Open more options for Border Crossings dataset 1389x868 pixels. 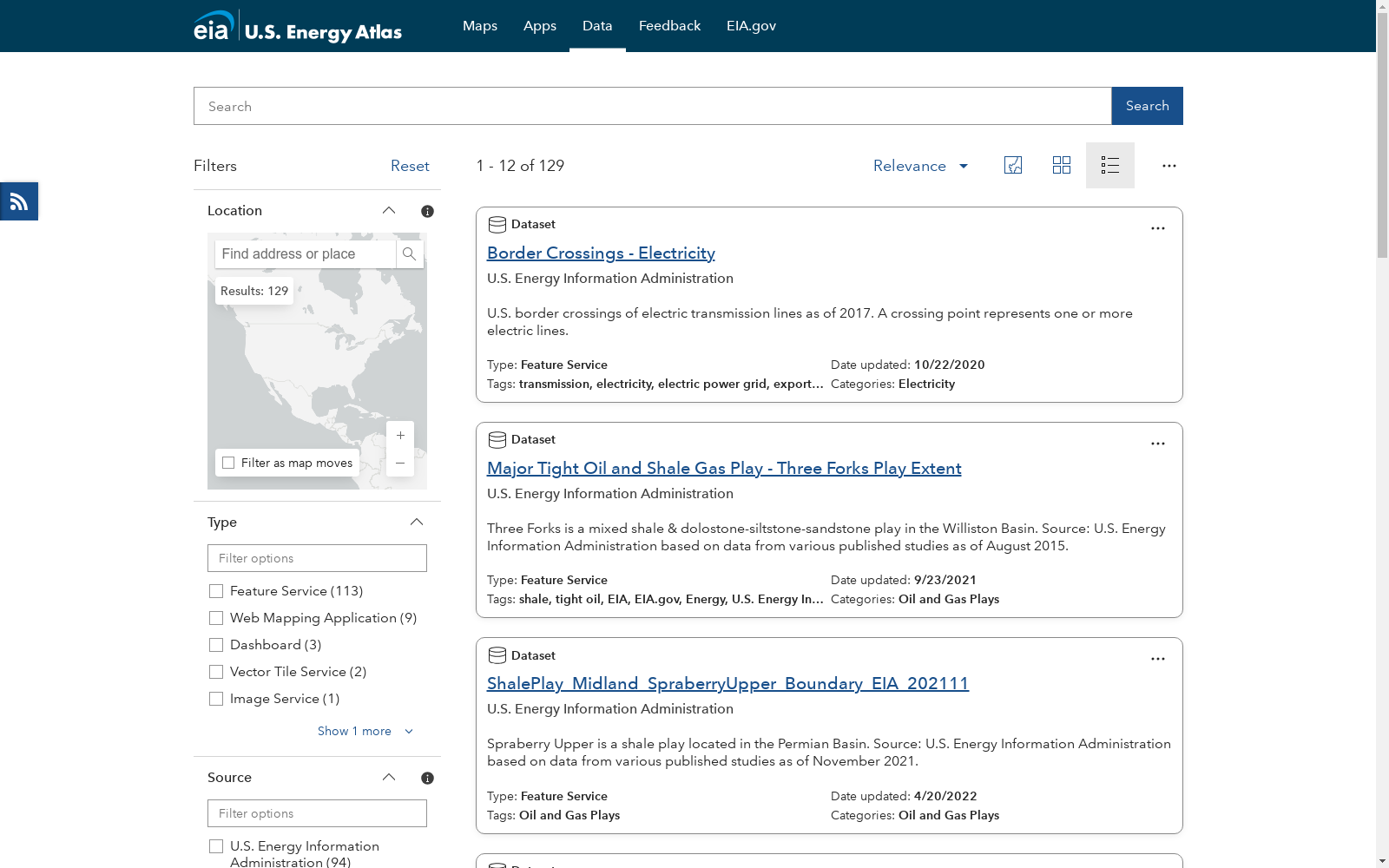click(1157, 228)
